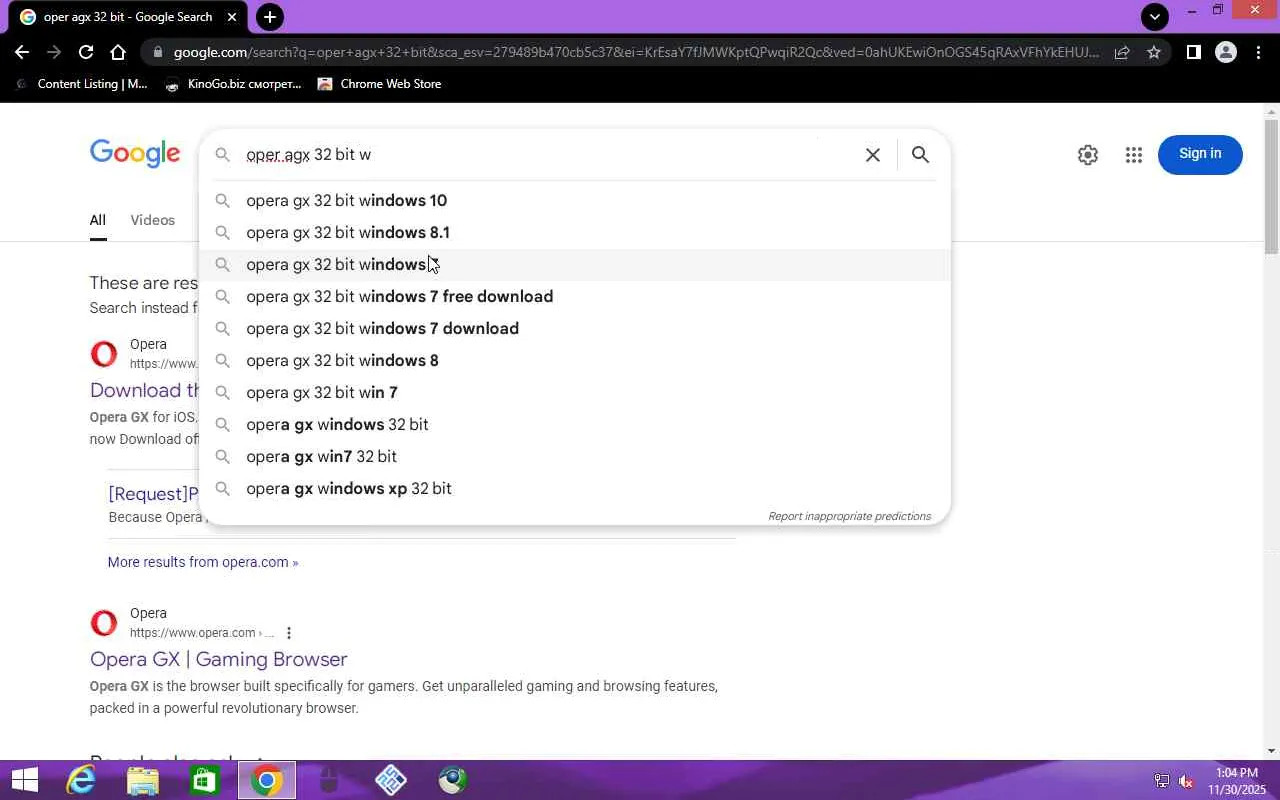Screen dimensions: 1280x800
Task: Open the taskbar clock and date
Action: coord(1237,781)
